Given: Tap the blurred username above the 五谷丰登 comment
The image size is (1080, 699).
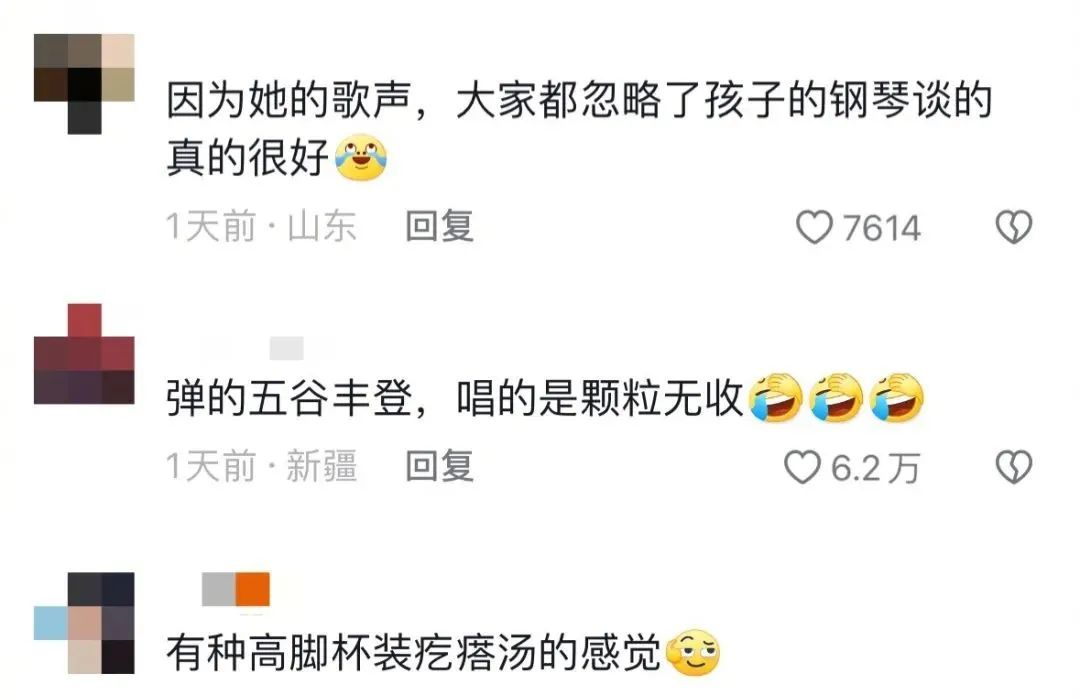Looking at the screenshot, I should click(x=286, y=348).
